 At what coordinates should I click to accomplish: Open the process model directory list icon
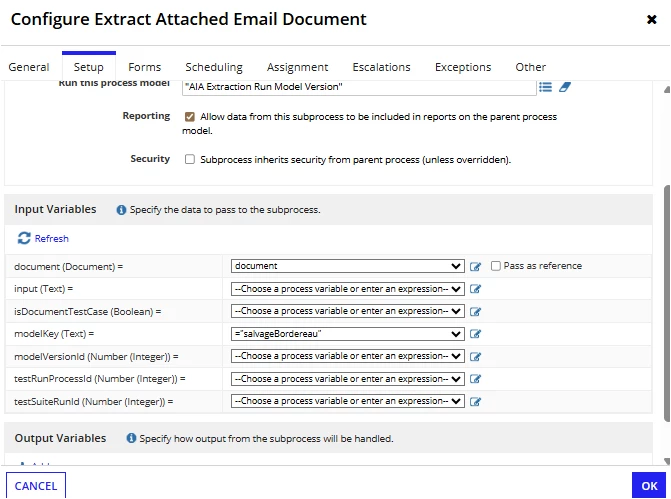(545, 87)
